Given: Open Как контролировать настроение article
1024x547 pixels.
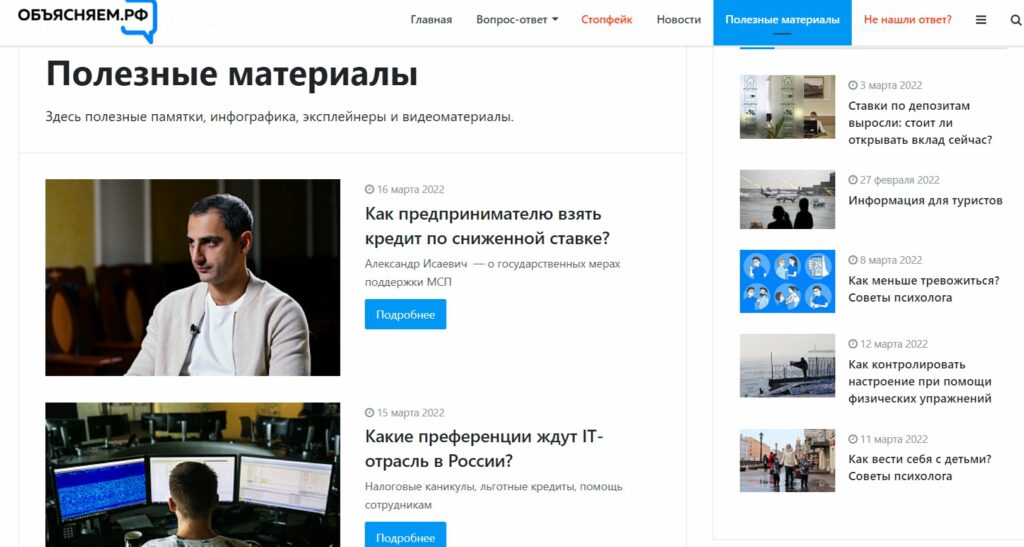Looking at the screenshot, I should pos(920,381).
